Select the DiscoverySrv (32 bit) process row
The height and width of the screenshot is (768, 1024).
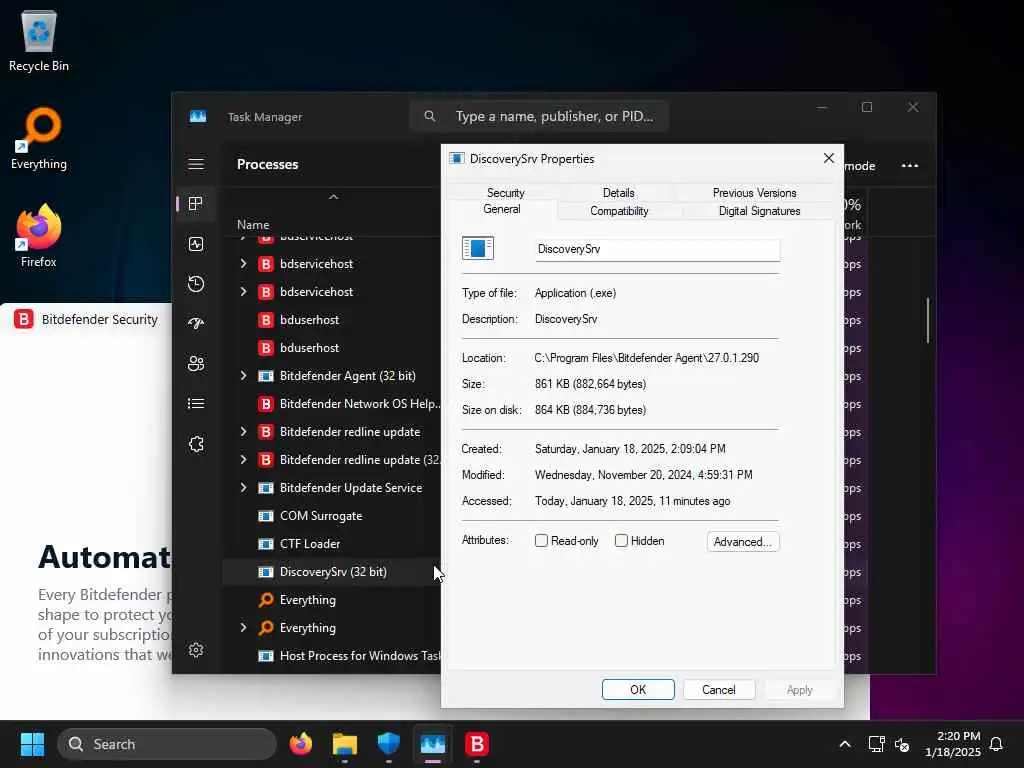[x=331, y=571]
